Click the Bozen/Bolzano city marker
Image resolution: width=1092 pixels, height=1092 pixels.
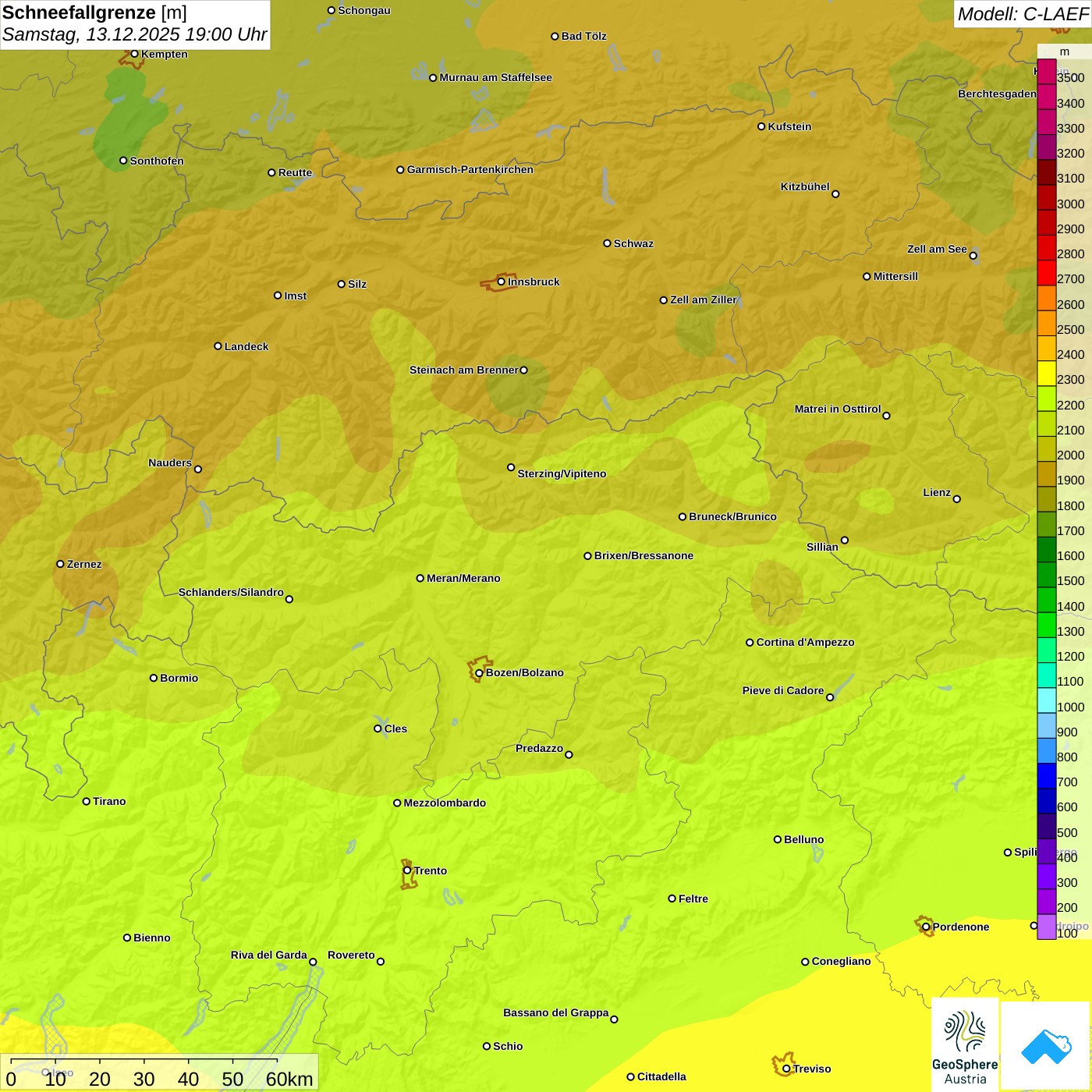click(479, 672)
